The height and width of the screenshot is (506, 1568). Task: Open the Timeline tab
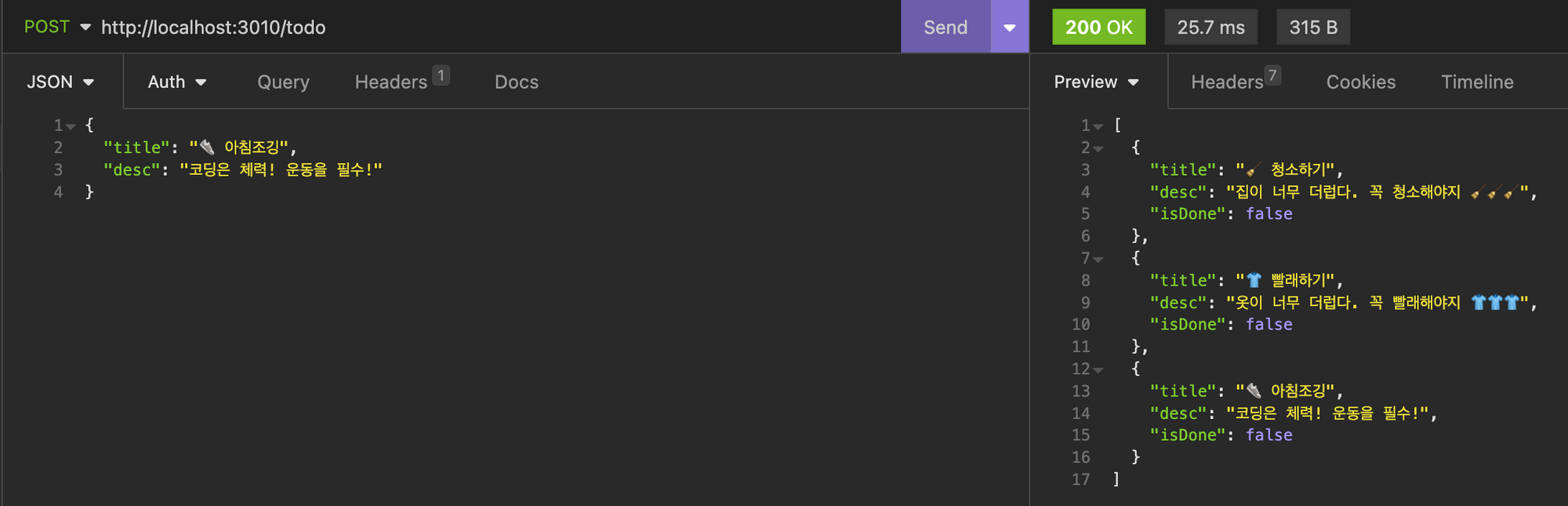(x=1477, y=82)
